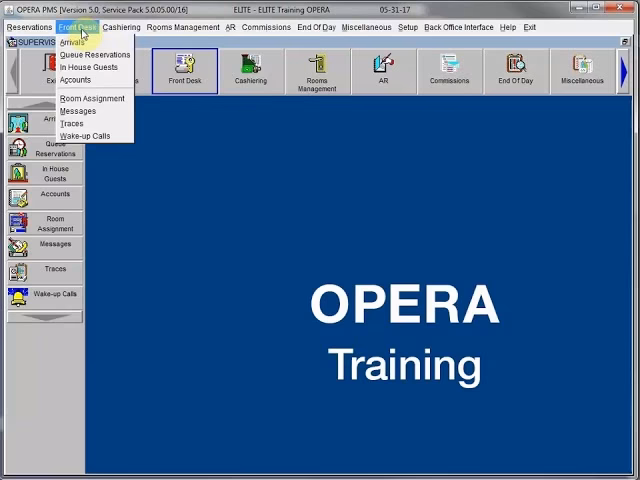Select the Commissions toolbar icon
Screen dimensions: 640x480
[x=449, y=69]
